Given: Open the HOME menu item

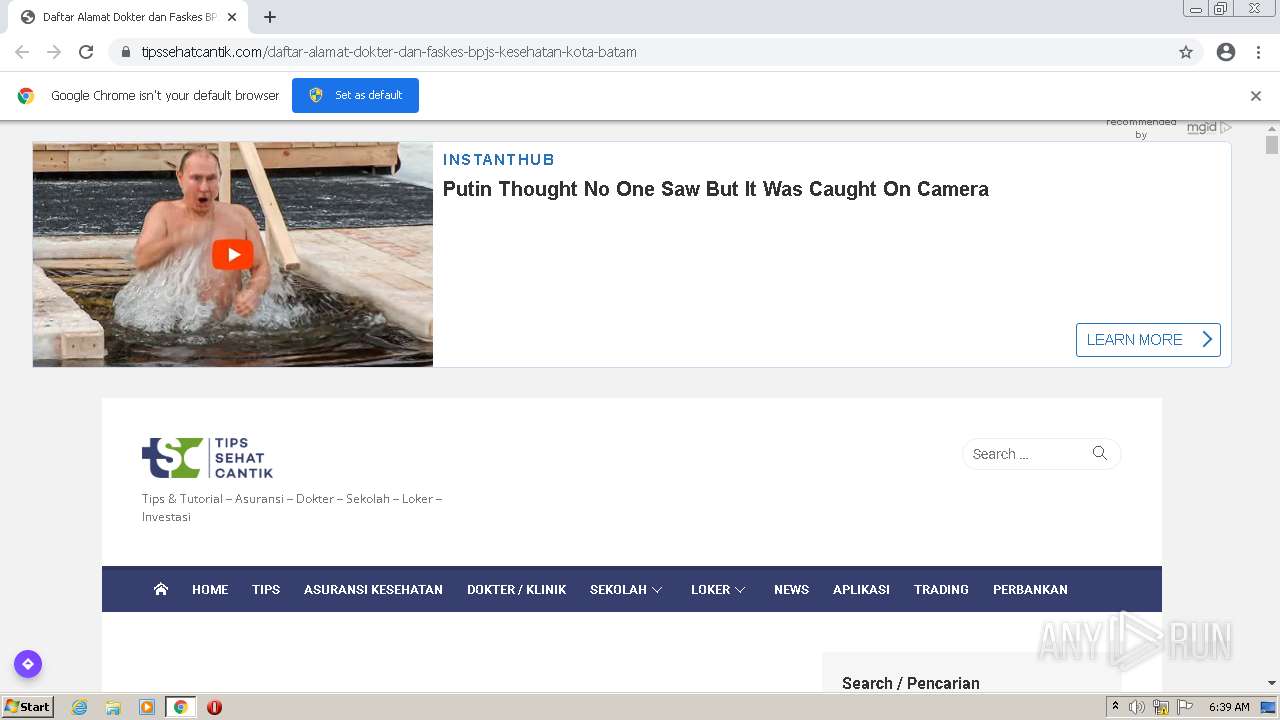Looking at the screenshot, I should tap(210, 590).
